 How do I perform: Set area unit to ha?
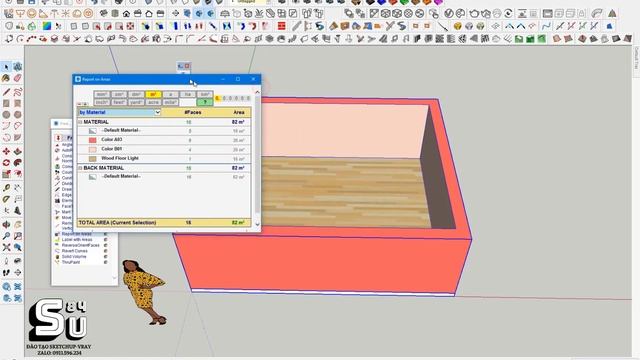187,95
